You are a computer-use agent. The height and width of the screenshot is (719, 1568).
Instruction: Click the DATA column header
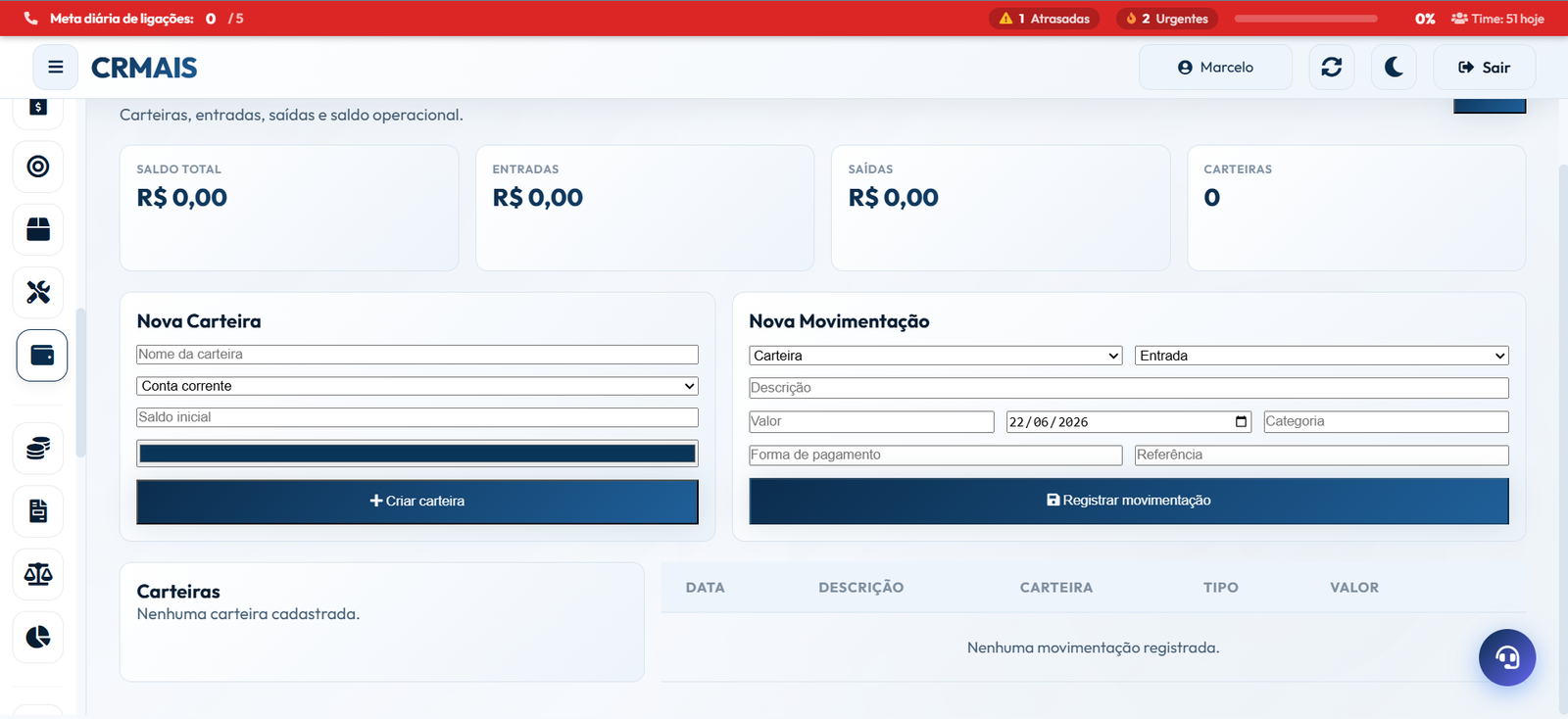coord(706,588)
